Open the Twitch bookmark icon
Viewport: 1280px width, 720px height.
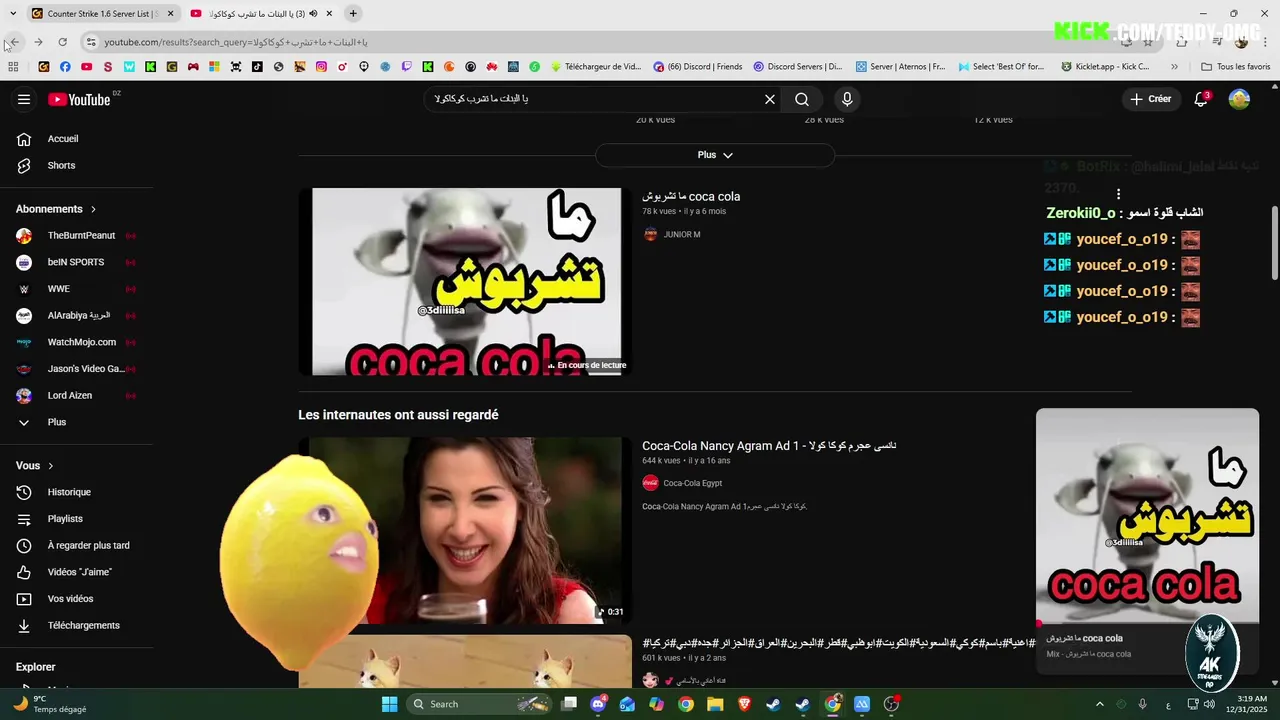(406, 67)
